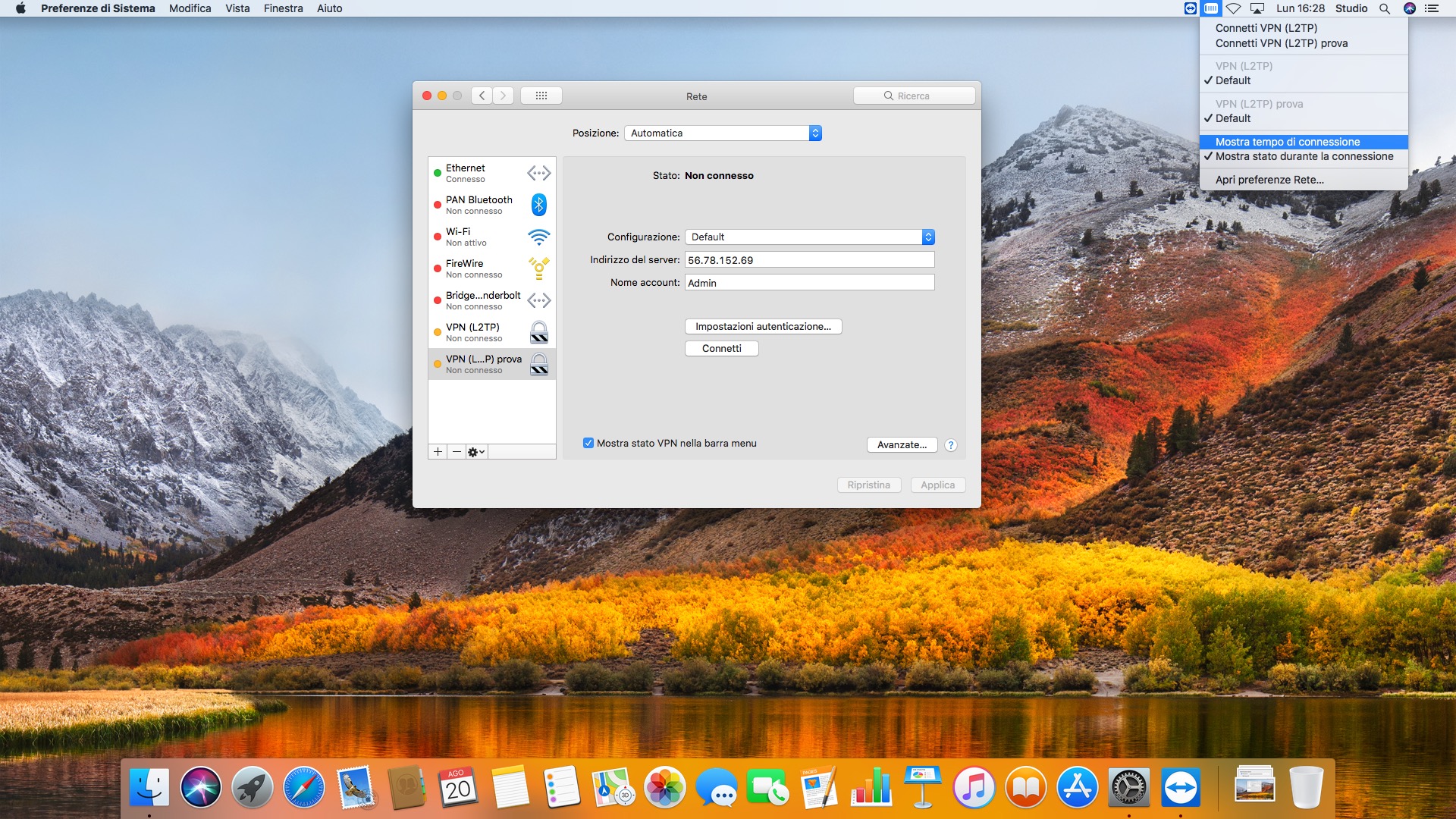The height and width of the screenshot is (819, 1456).
Task: Open Impostazioni autenticazione dialog
Action: [763, 327]
